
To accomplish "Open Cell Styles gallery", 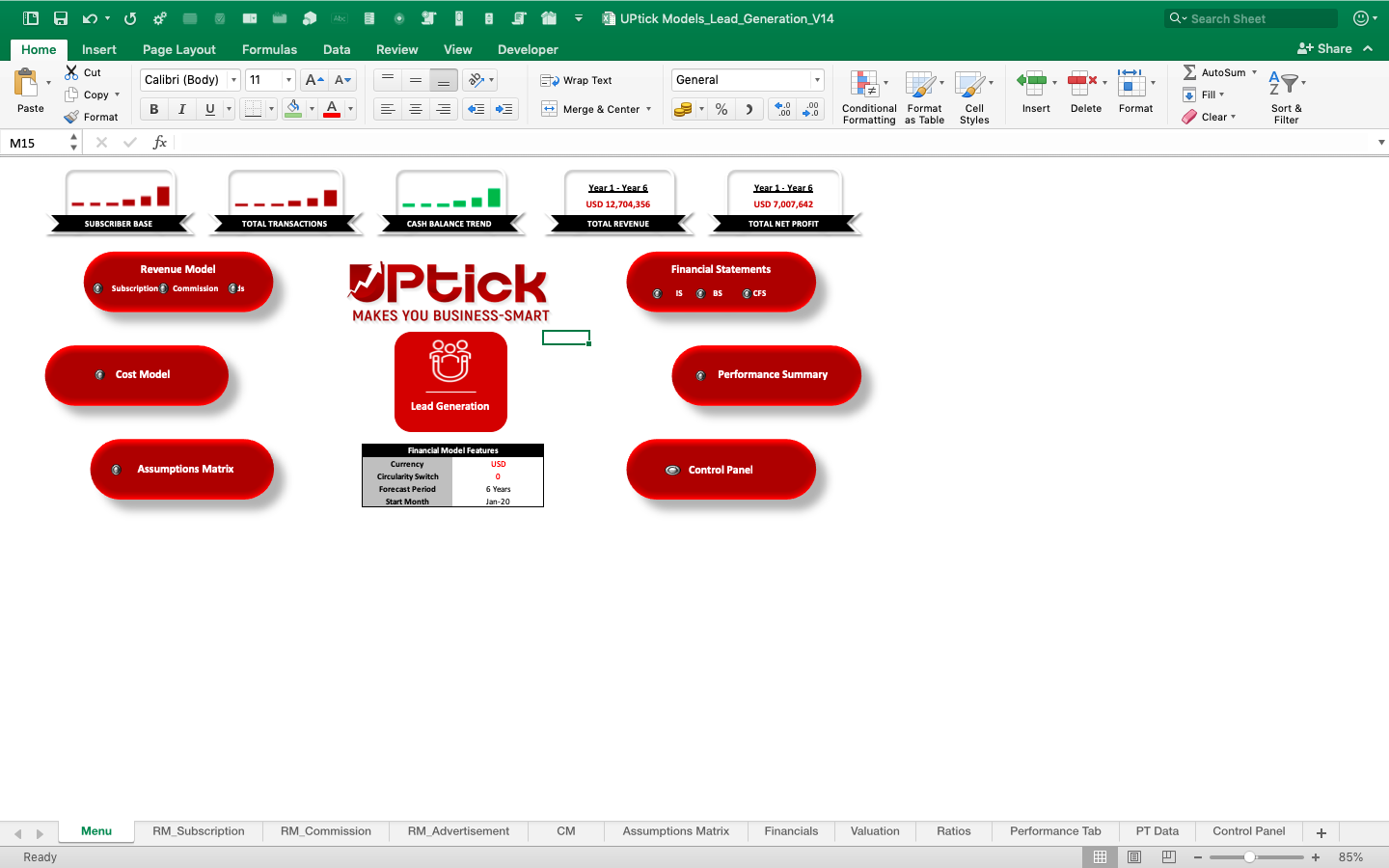I will coord(974,96).
